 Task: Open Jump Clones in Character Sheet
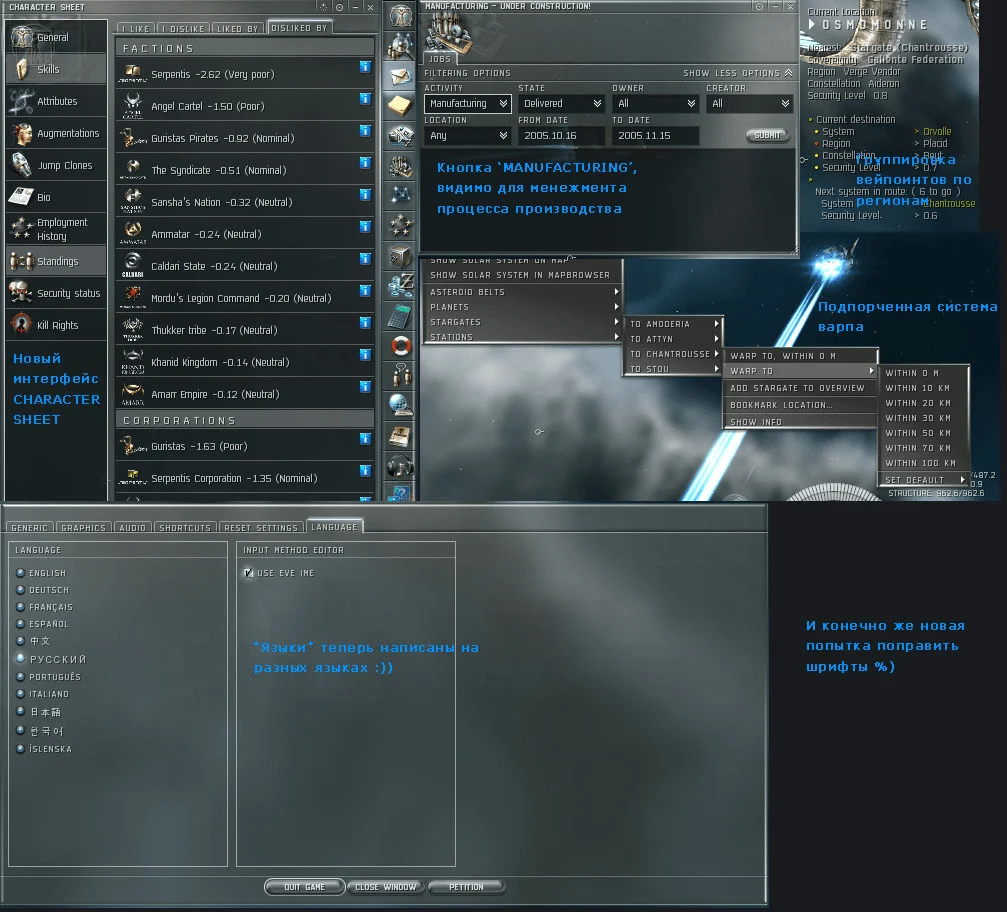56,165
